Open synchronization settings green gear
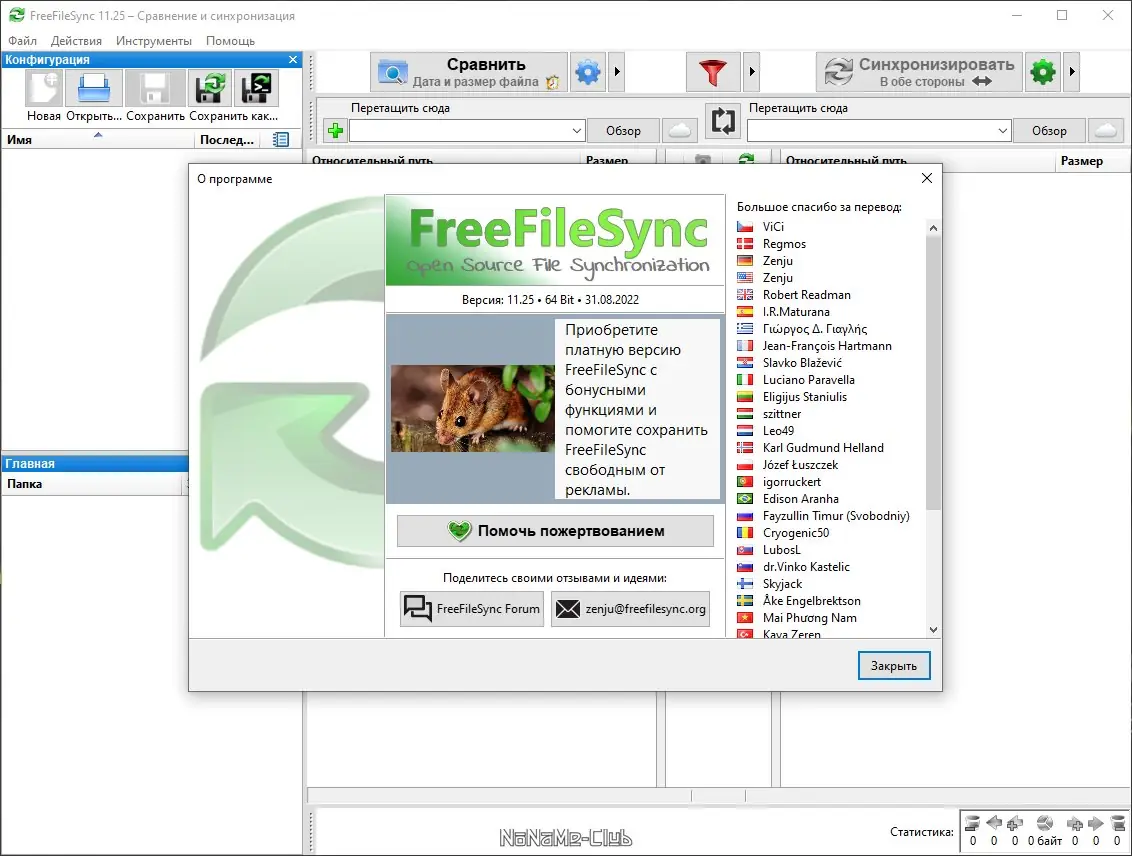Image resolution: width=1132 pixels, height=856 pixels. [x=1042, y=72]
